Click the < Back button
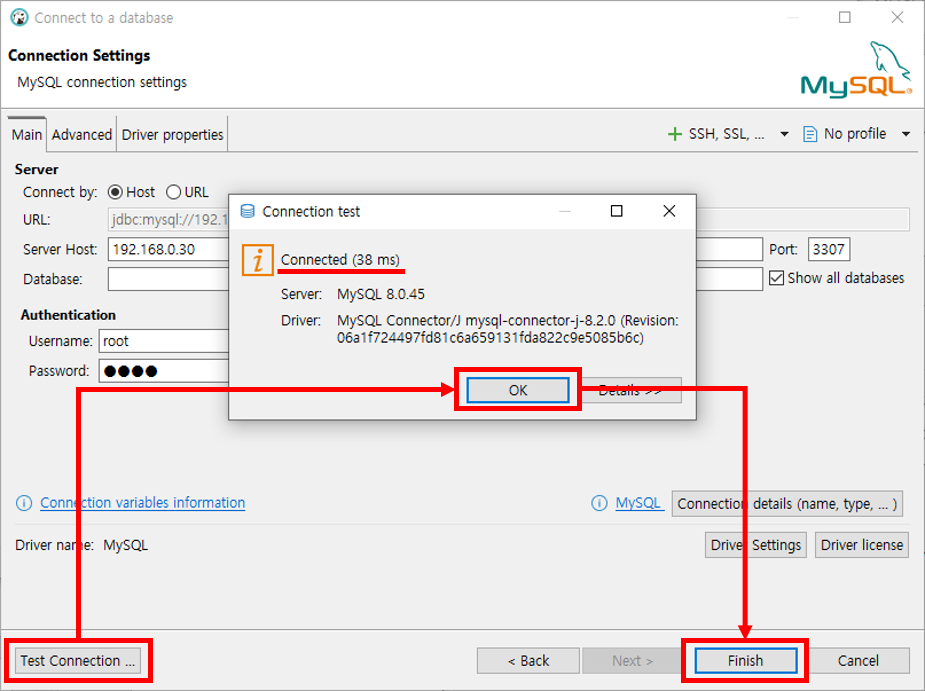 528,660
